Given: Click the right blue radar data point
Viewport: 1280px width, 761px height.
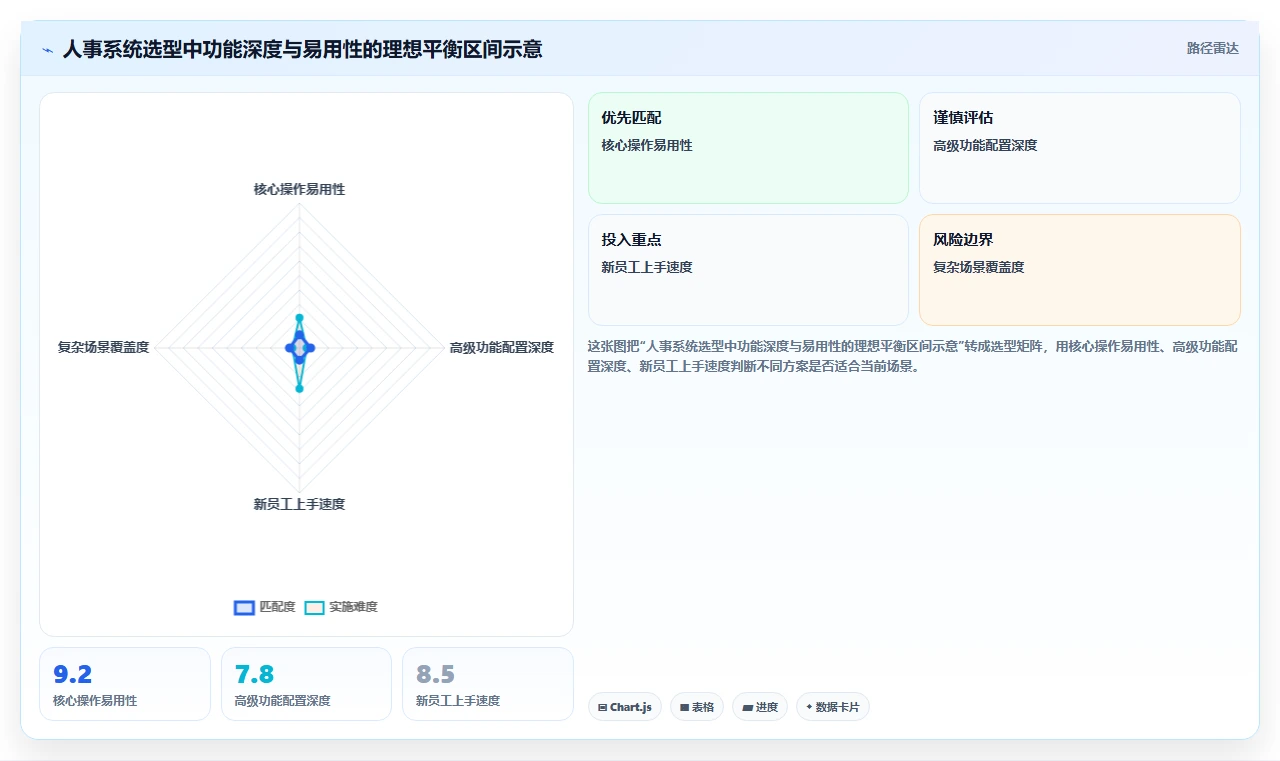Looking at the screenshot, I should 310,347.
